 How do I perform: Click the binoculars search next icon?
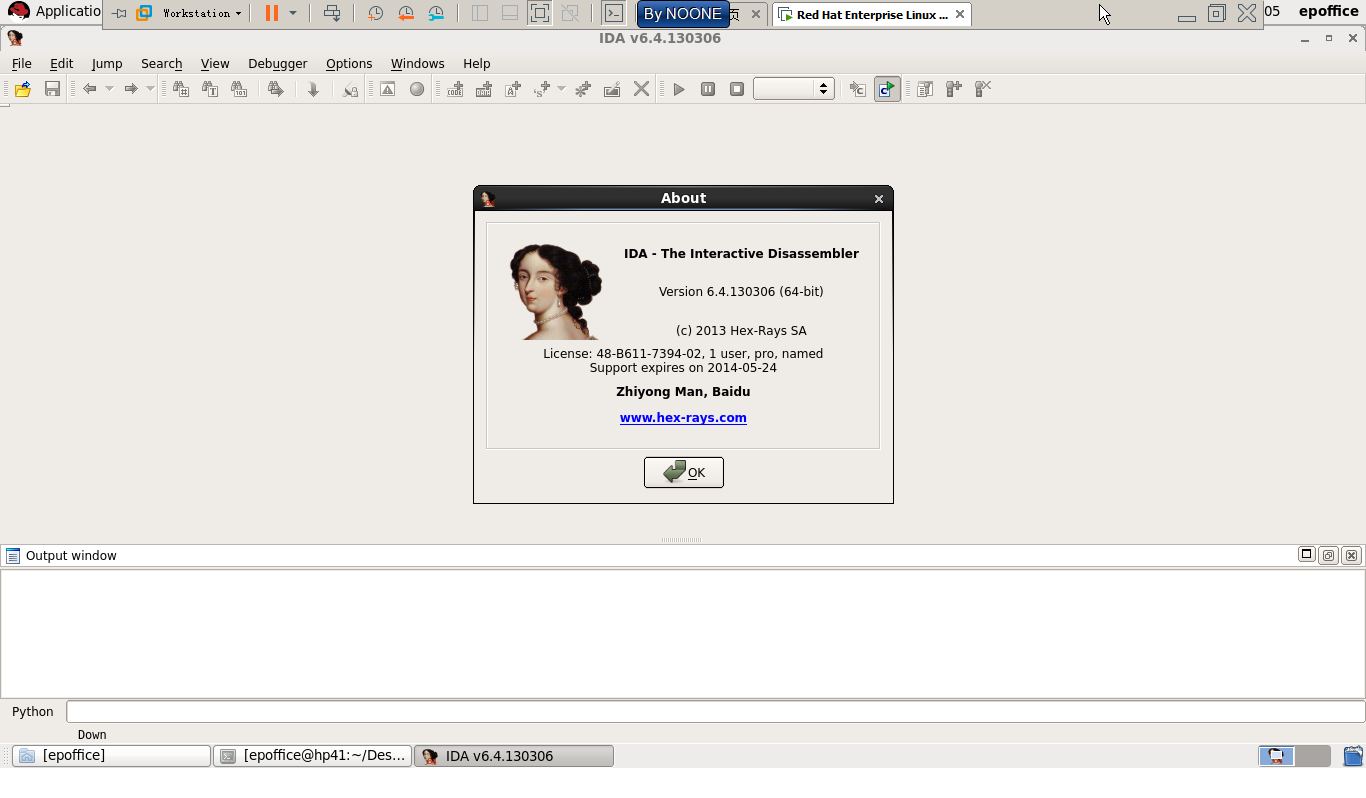tap(276, 89)
